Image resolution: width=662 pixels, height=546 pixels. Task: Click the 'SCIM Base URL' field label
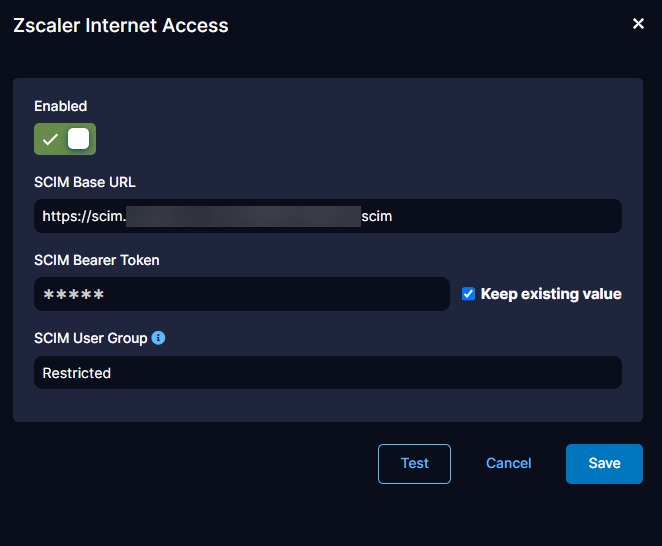85,182
